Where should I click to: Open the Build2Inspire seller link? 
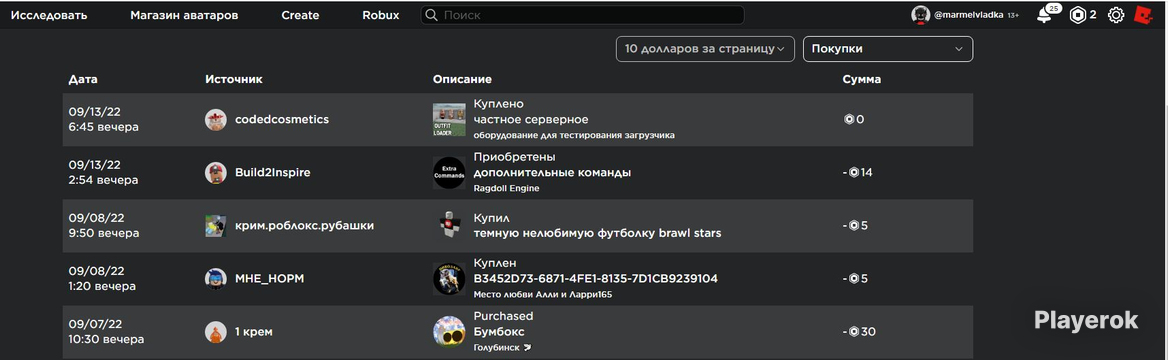273,172
